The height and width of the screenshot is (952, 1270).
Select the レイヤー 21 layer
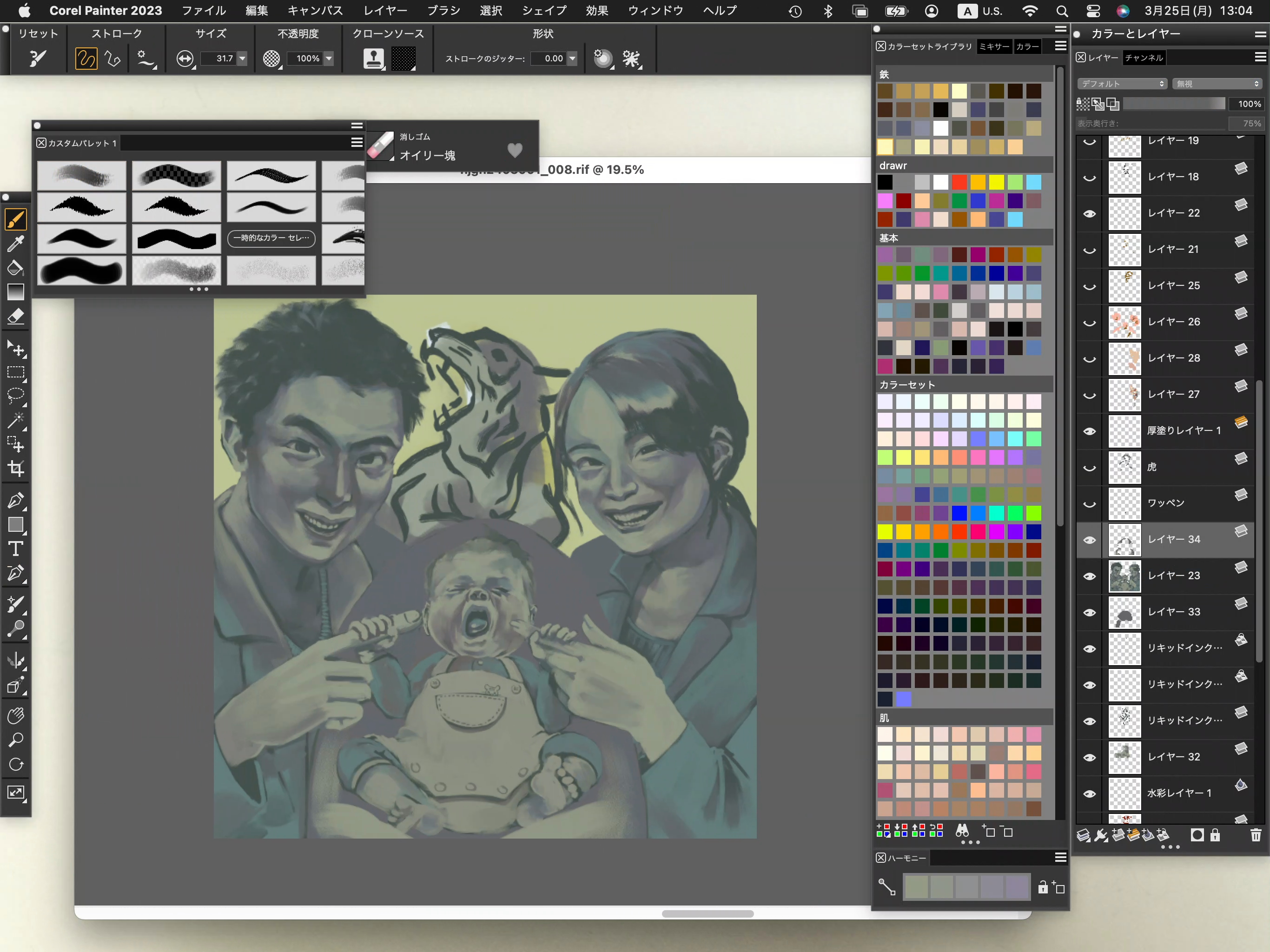[x=1174, y=250]
